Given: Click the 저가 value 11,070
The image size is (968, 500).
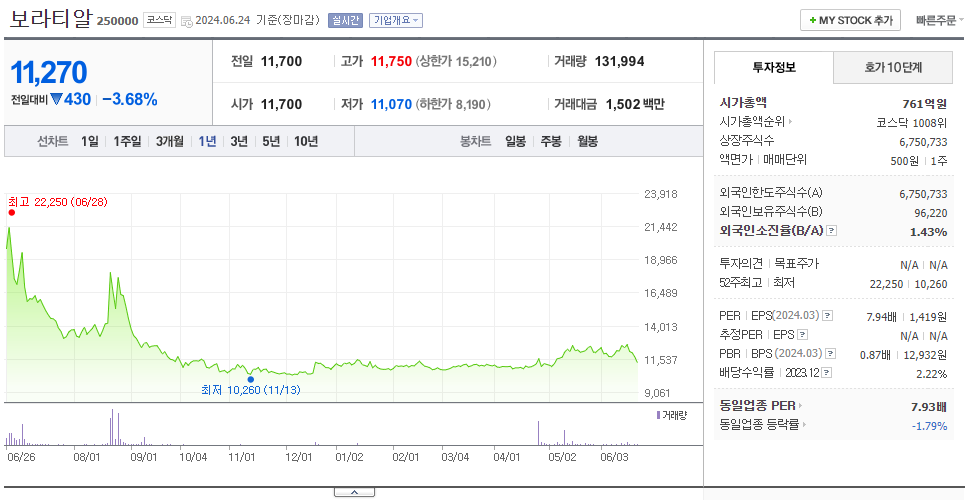Looking at the screenshot, I should tap(391, 104).
